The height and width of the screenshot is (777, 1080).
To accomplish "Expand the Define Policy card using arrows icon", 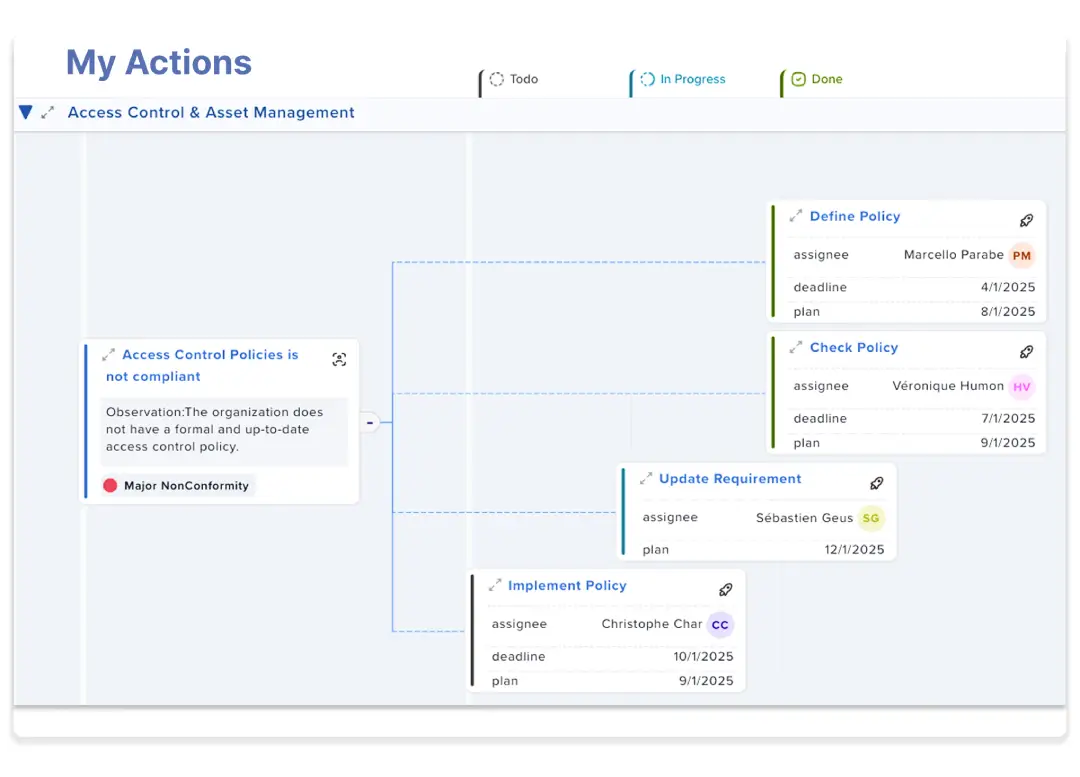I will coord(796,216).
